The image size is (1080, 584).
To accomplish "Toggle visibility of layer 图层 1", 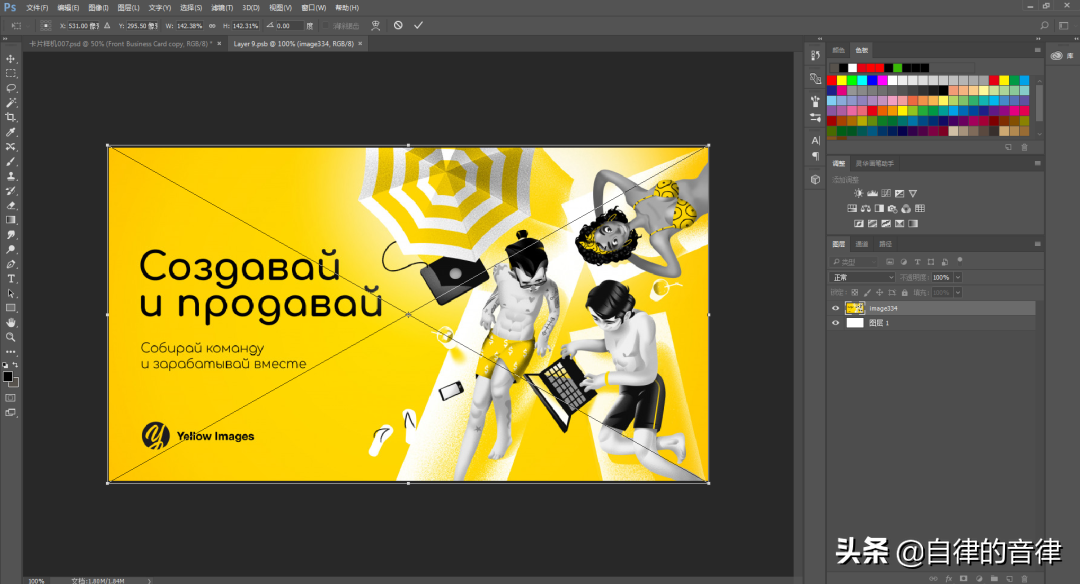I will tap(836, 323).
